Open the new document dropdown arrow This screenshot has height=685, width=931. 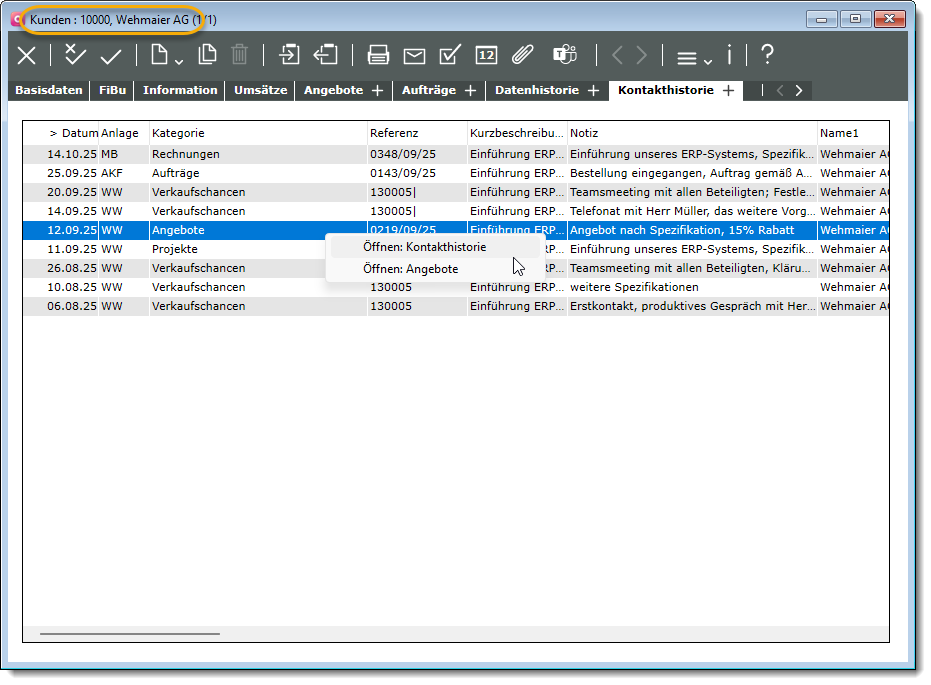pos(178,61)
